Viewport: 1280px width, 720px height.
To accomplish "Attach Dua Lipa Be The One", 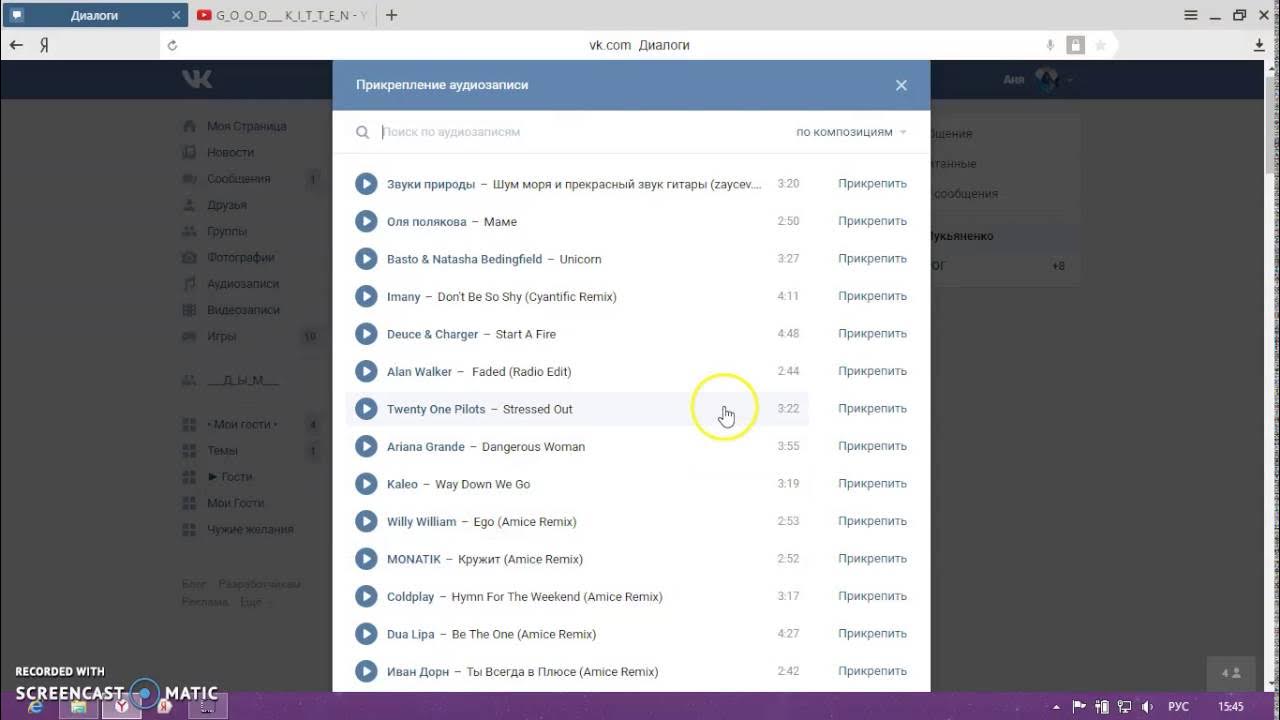I will [x=872, y=634].
